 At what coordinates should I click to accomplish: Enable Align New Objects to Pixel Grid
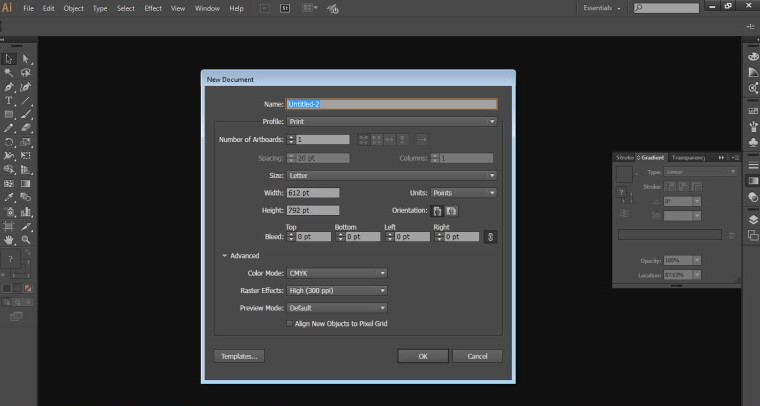coord(290,324)
